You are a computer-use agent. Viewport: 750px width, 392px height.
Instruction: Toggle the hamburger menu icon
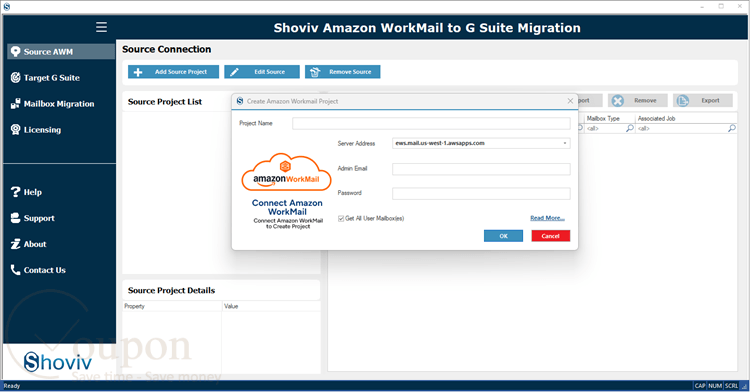pos(101,27)
